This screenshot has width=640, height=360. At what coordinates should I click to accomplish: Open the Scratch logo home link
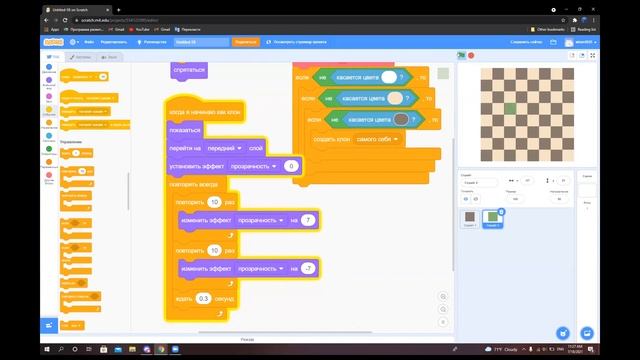tap(54, 42)
